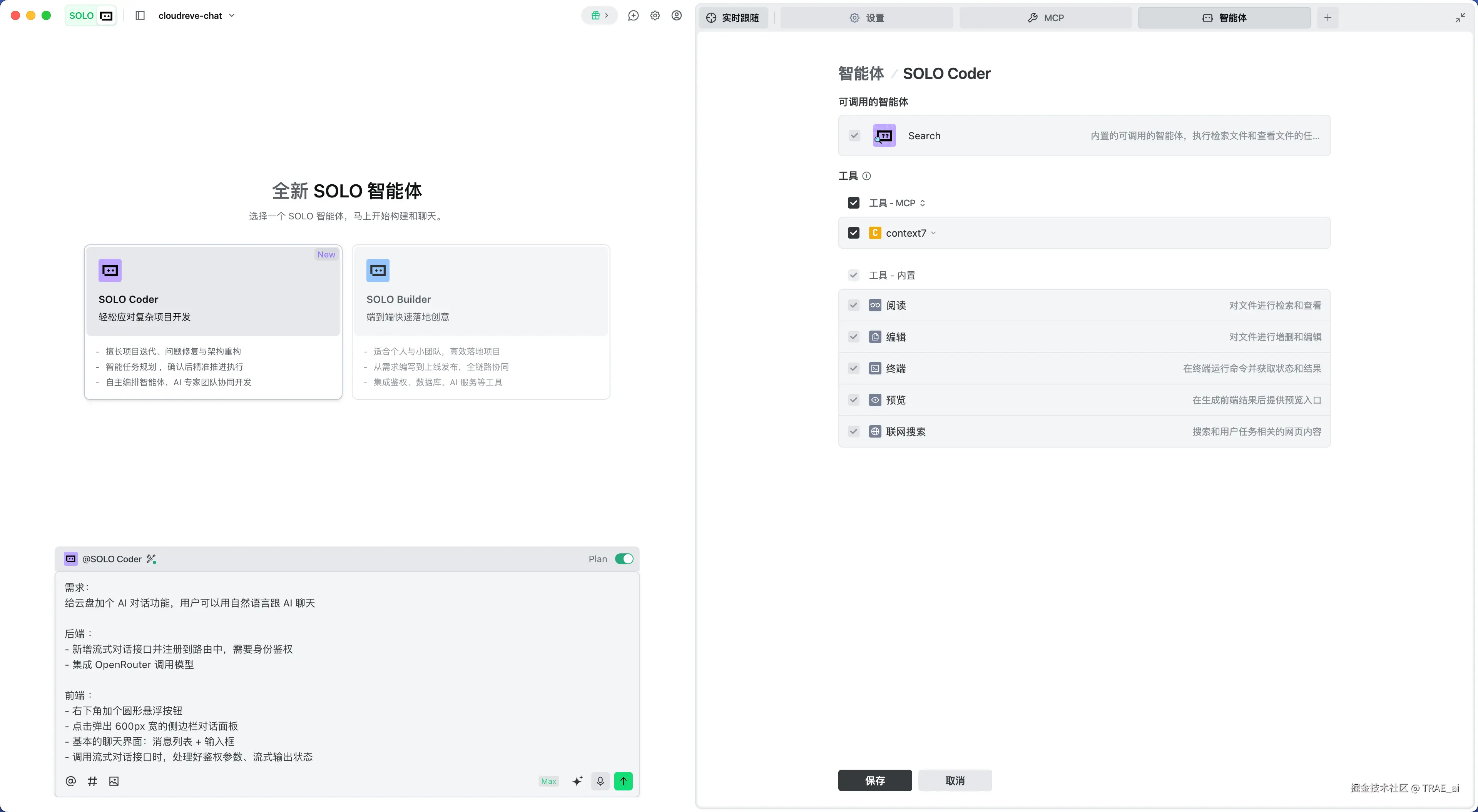Click the 保存 save button
This screenshot has height=812, width=1478.
(874, 780)
